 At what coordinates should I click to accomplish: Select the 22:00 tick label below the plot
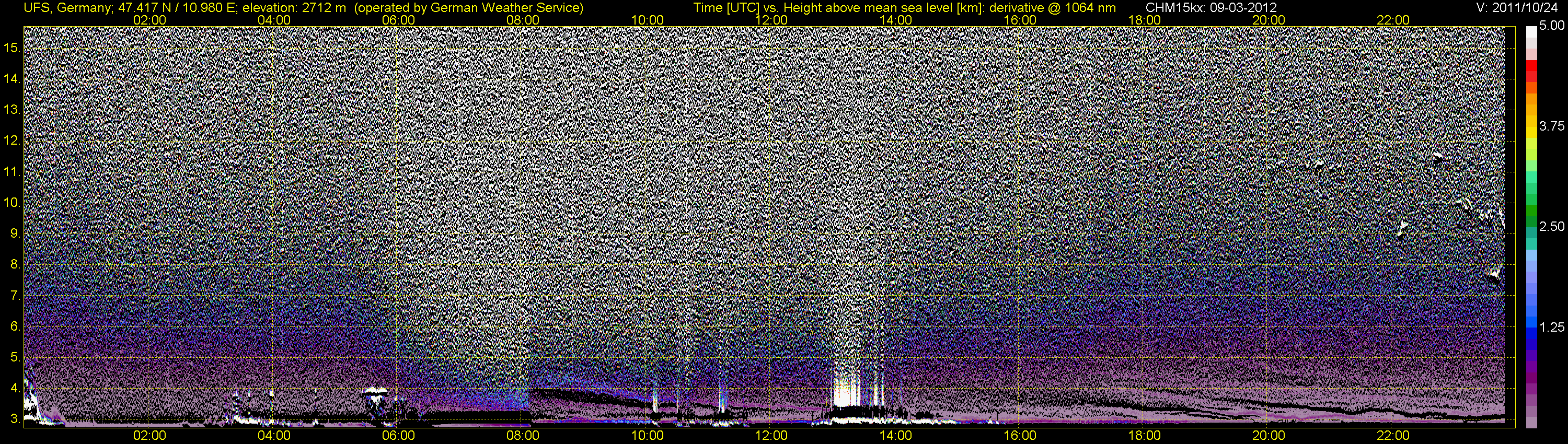(1393, 436)
